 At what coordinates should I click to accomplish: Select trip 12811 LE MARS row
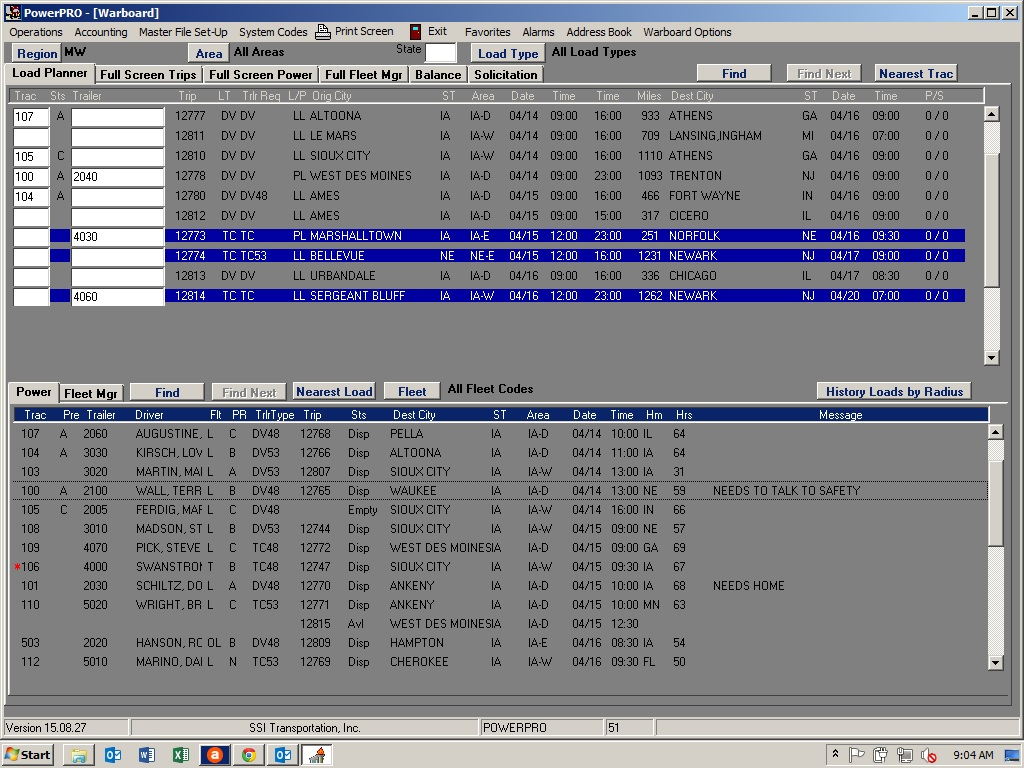(x=565, y=136)
